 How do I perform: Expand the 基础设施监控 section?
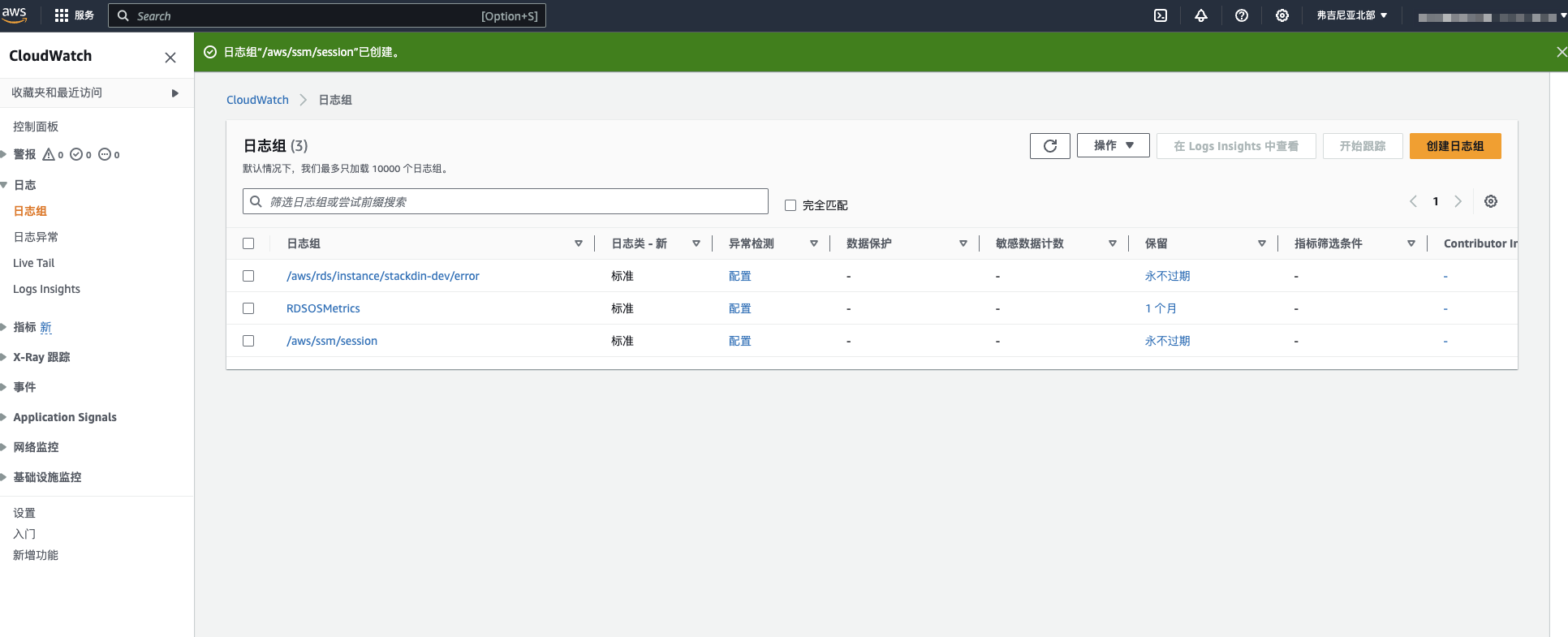[x=3, y=477]
